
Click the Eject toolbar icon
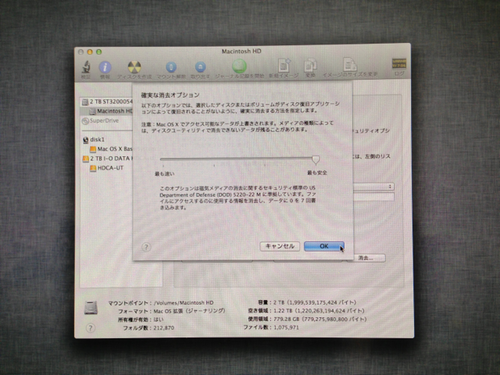(200, 67)
